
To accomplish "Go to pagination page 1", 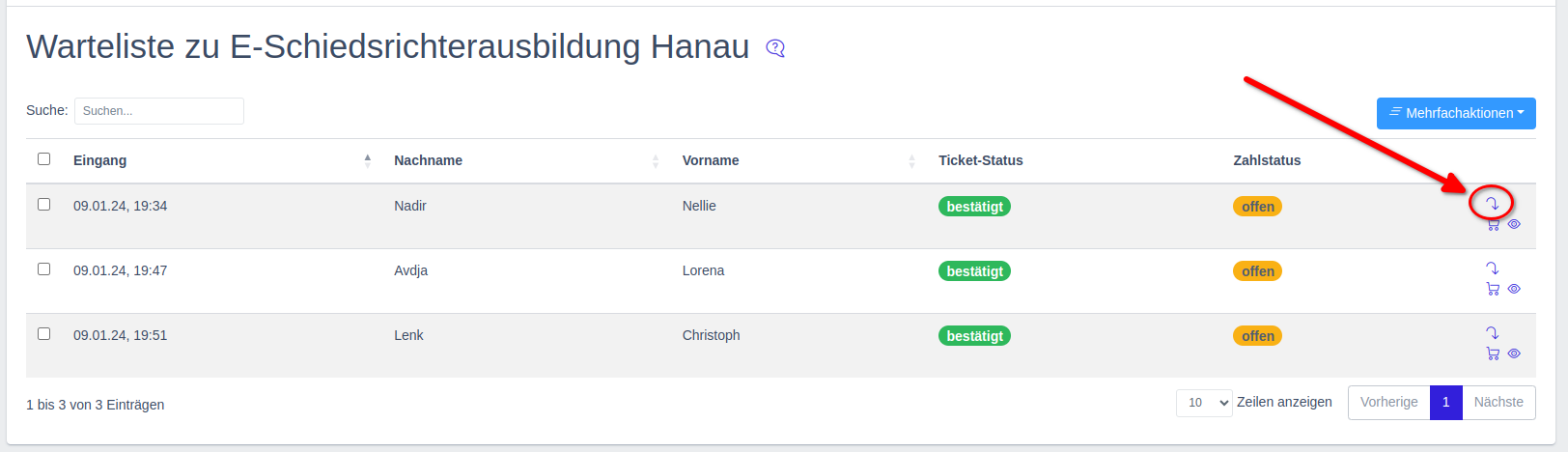I will coord(1445,403).
